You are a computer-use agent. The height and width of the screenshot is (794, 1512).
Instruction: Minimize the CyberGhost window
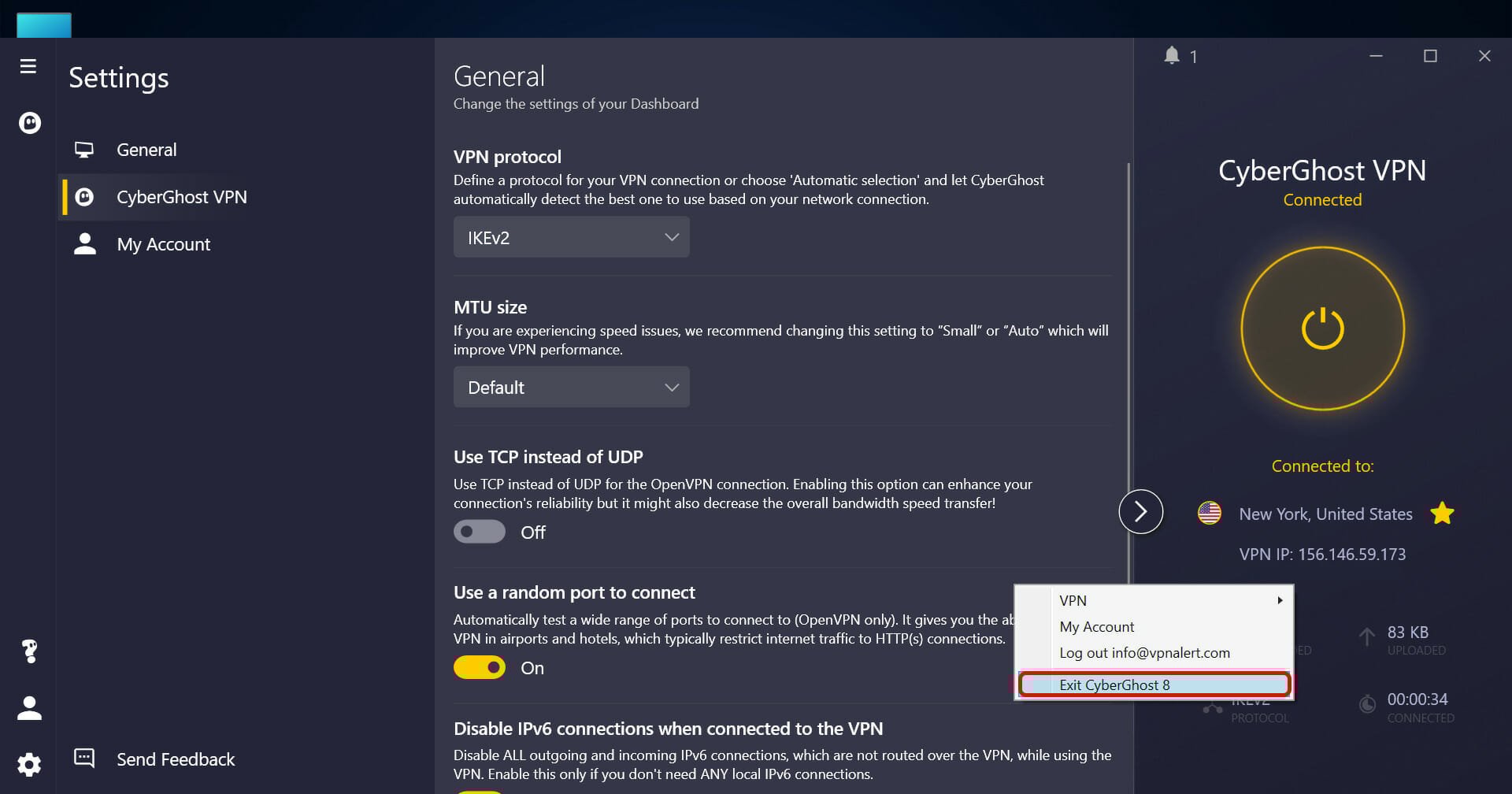click(1377, 56)
